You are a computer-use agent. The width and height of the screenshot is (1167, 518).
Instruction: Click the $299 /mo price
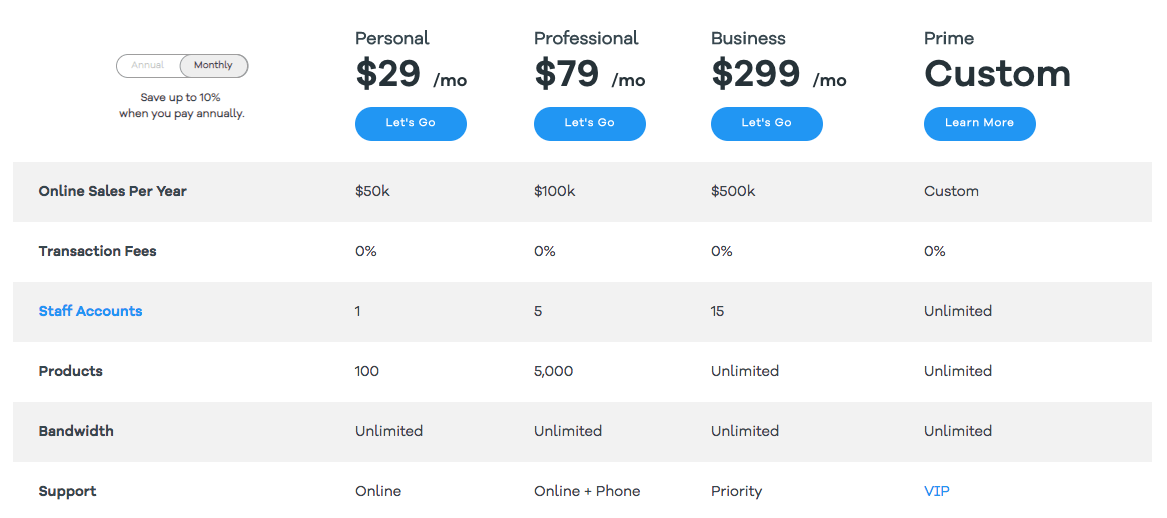coord(778,74)
